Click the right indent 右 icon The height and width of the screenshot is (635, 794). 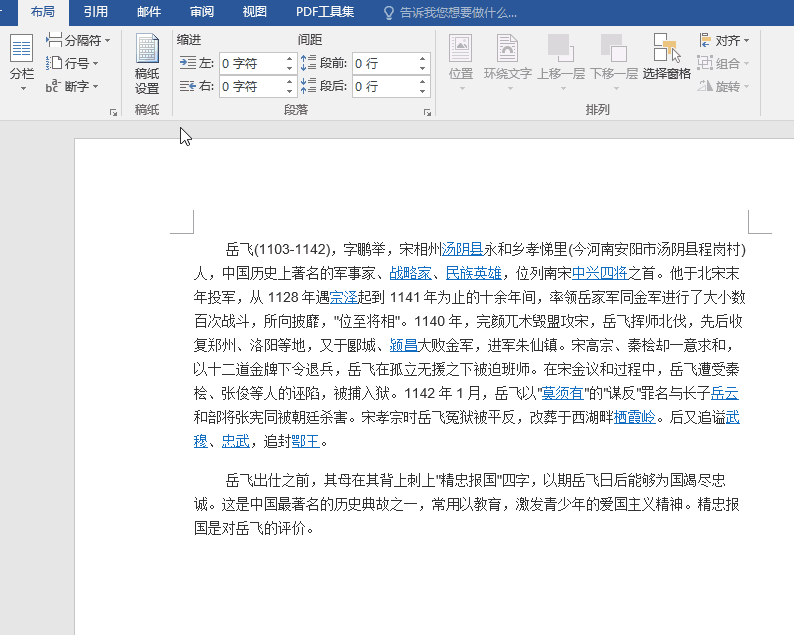[188, 86]
